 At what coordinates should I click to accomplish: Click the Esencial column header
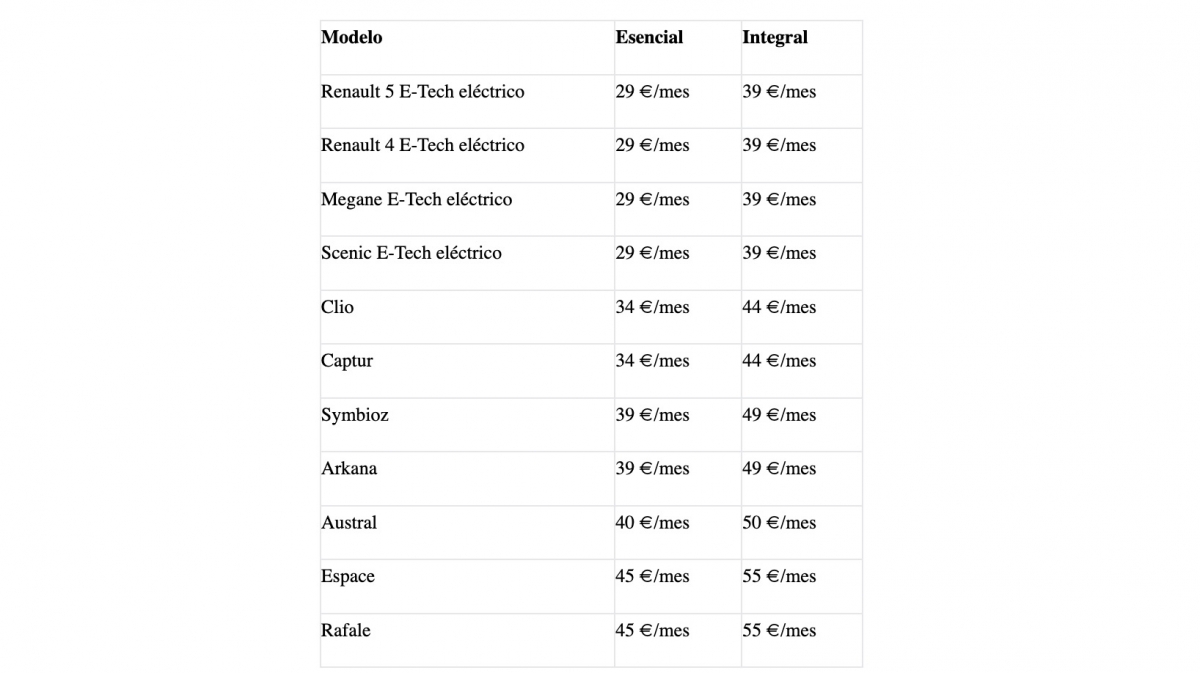(x=649, y=38)
